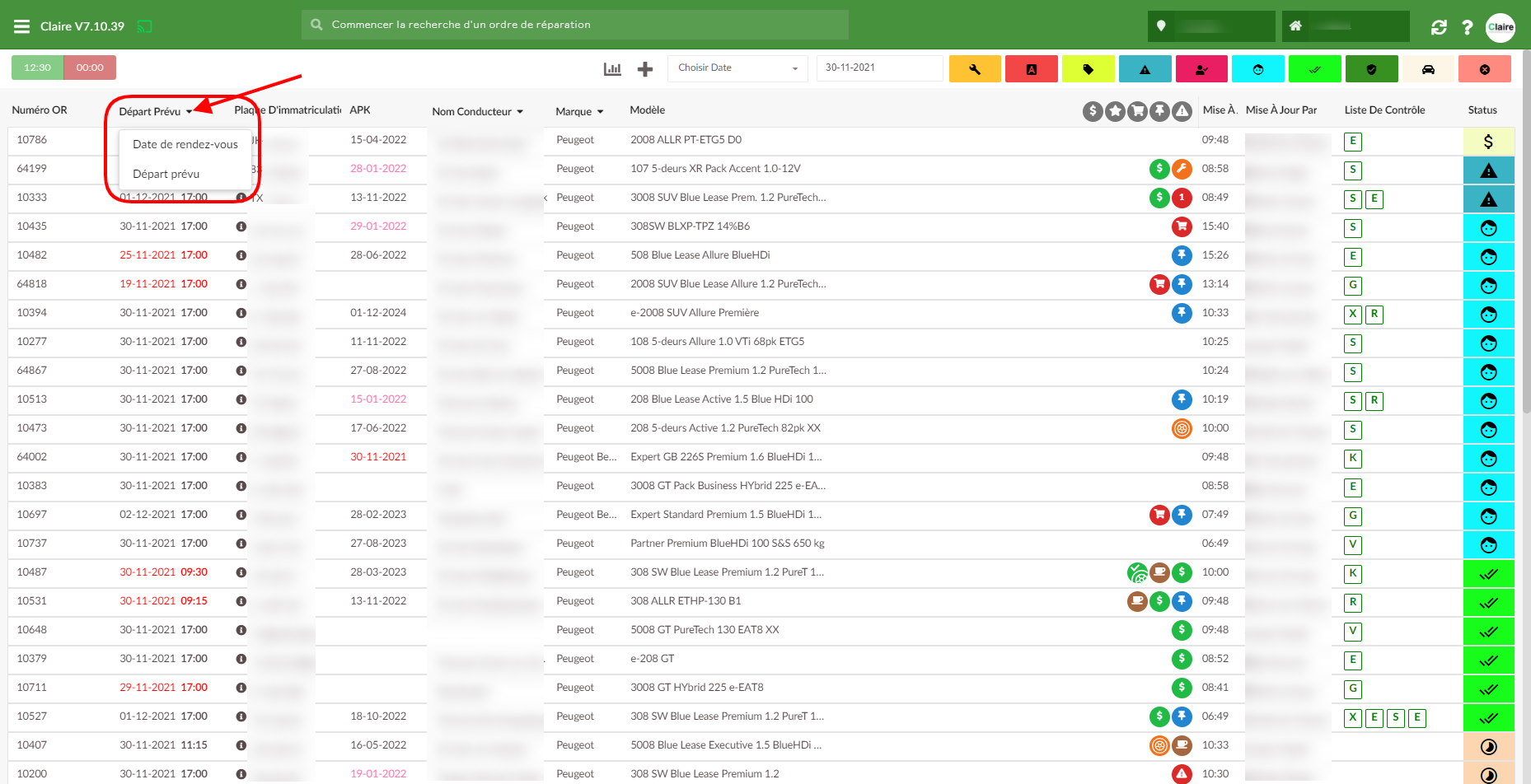Filter by the warning triangle column icon
This screenshot has height=784, width=1531.
click(x=1182, y=111)
